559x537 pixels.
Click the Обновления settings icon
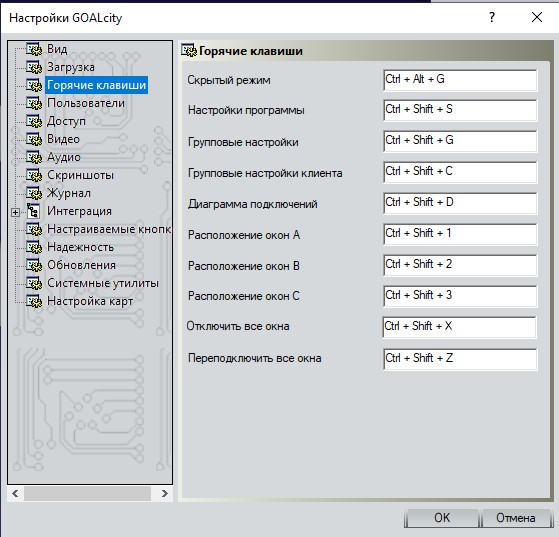click(34, 265)
